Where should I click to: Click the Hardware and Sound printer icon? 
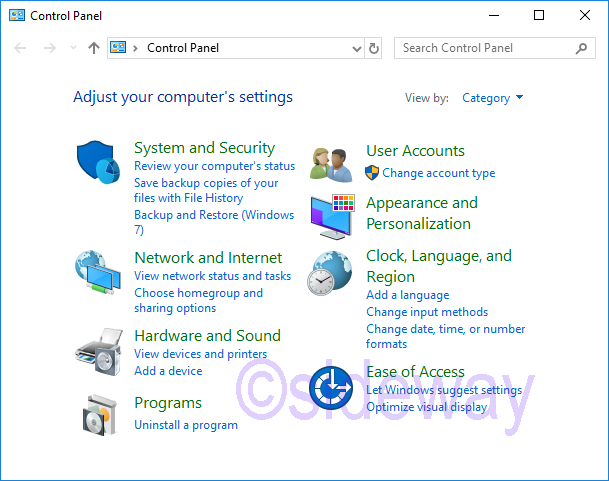tap(98, 349)
